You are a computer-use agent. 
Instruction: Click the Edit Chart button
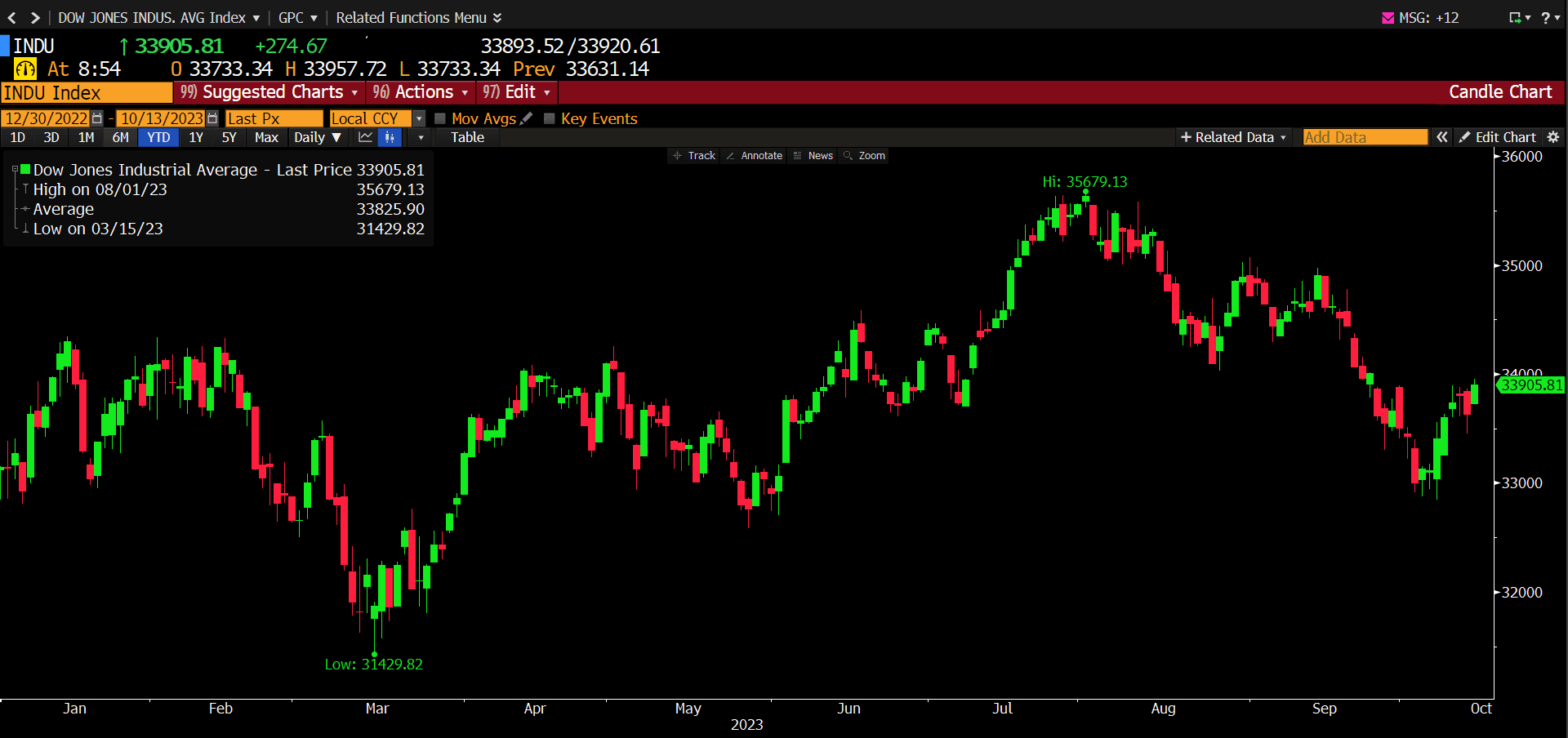coord(1498,137)
